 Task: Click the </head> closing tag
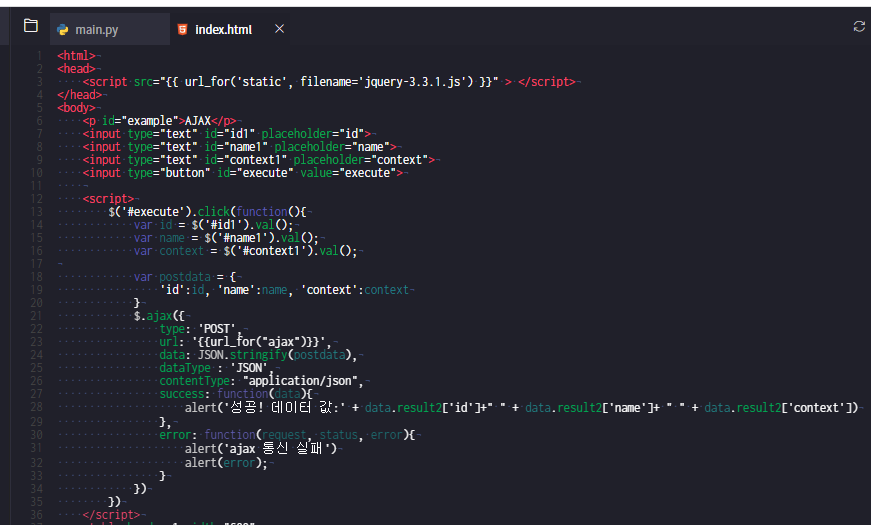pyautogui.click(x=79, y=95)
